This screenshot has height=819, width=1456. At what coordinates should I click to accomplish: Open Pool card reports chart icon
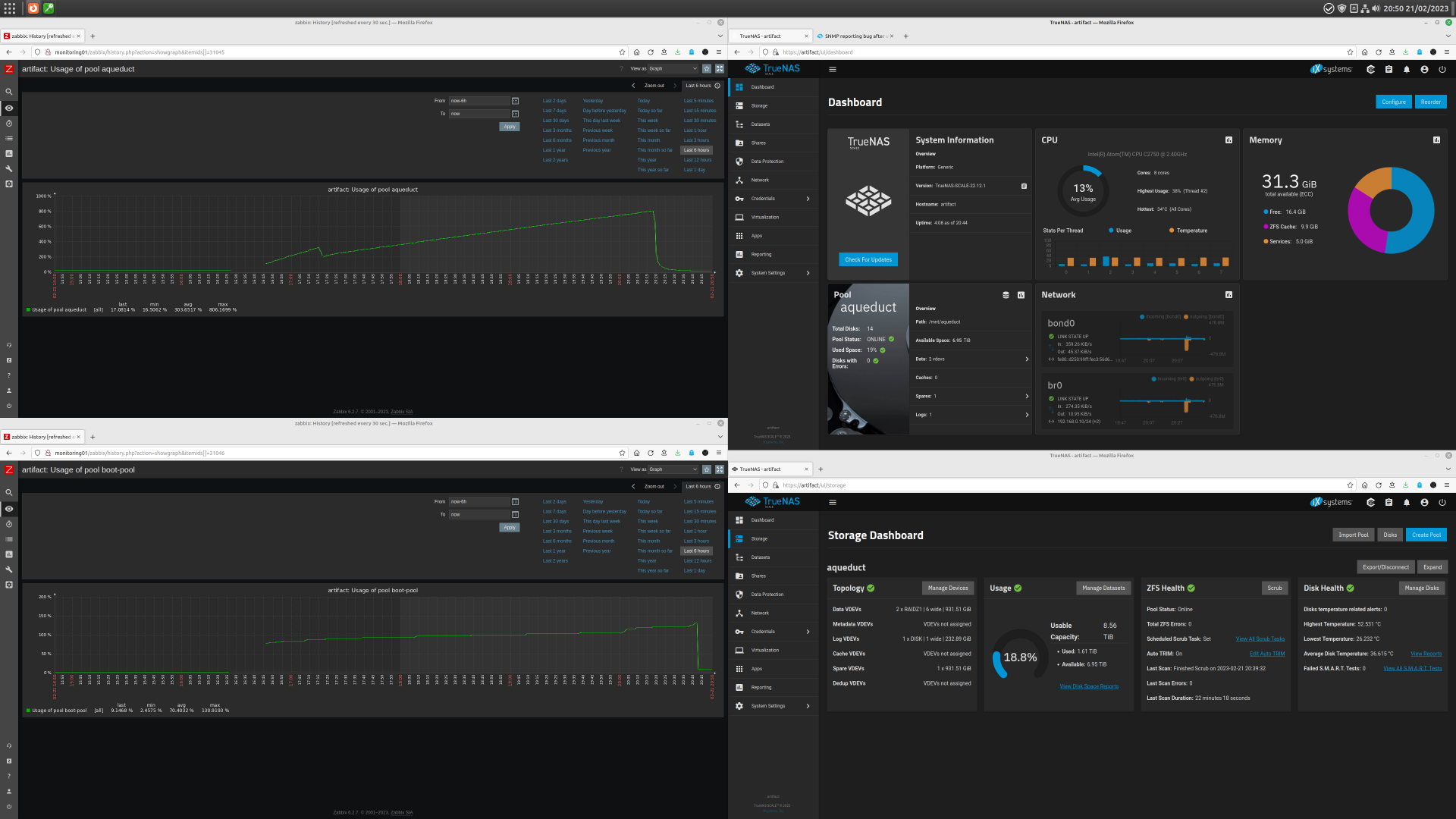[1021, 295]
